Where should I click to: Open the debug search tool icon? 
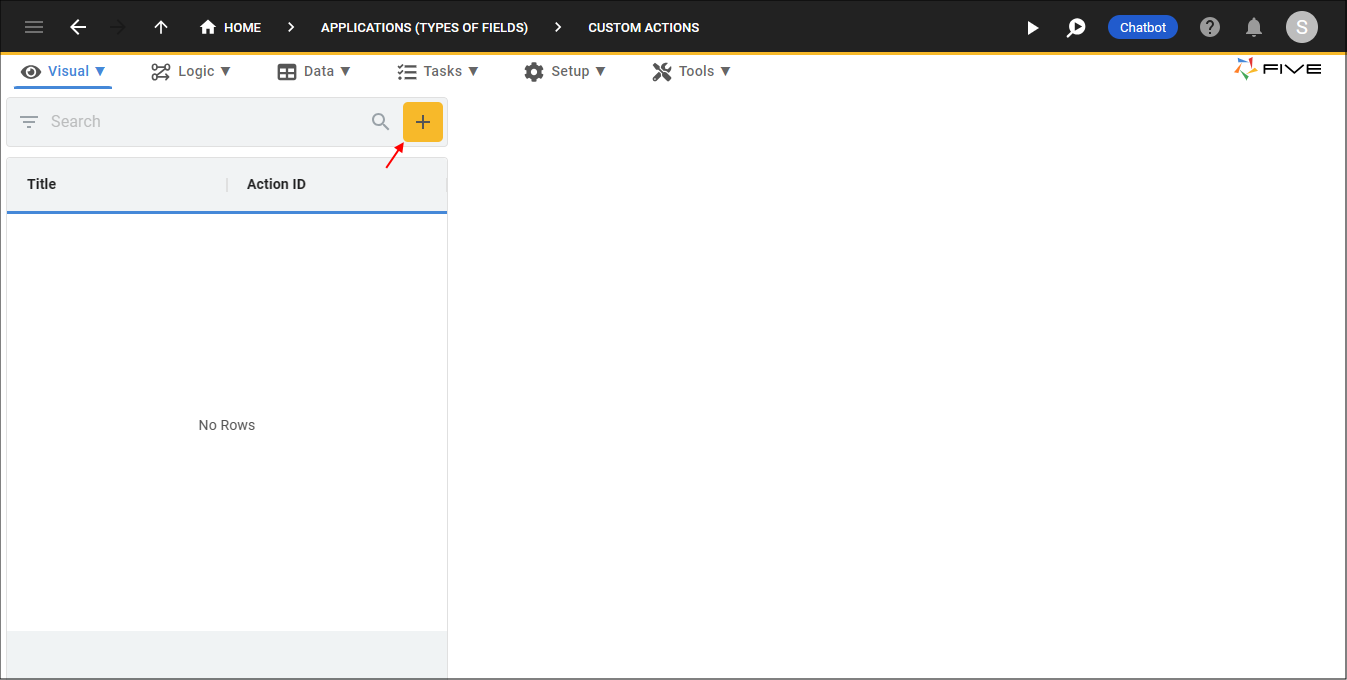coord(1076,27)
